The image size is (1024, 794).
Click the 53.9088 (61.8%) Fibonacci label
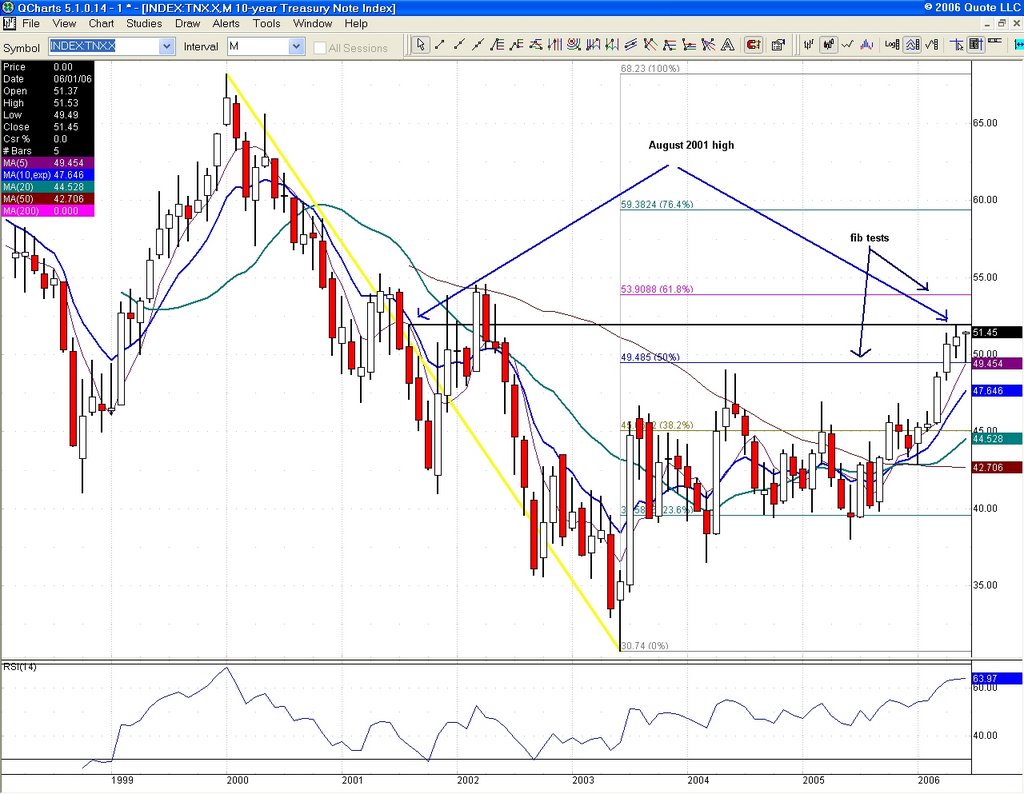[x=657, y=289]
